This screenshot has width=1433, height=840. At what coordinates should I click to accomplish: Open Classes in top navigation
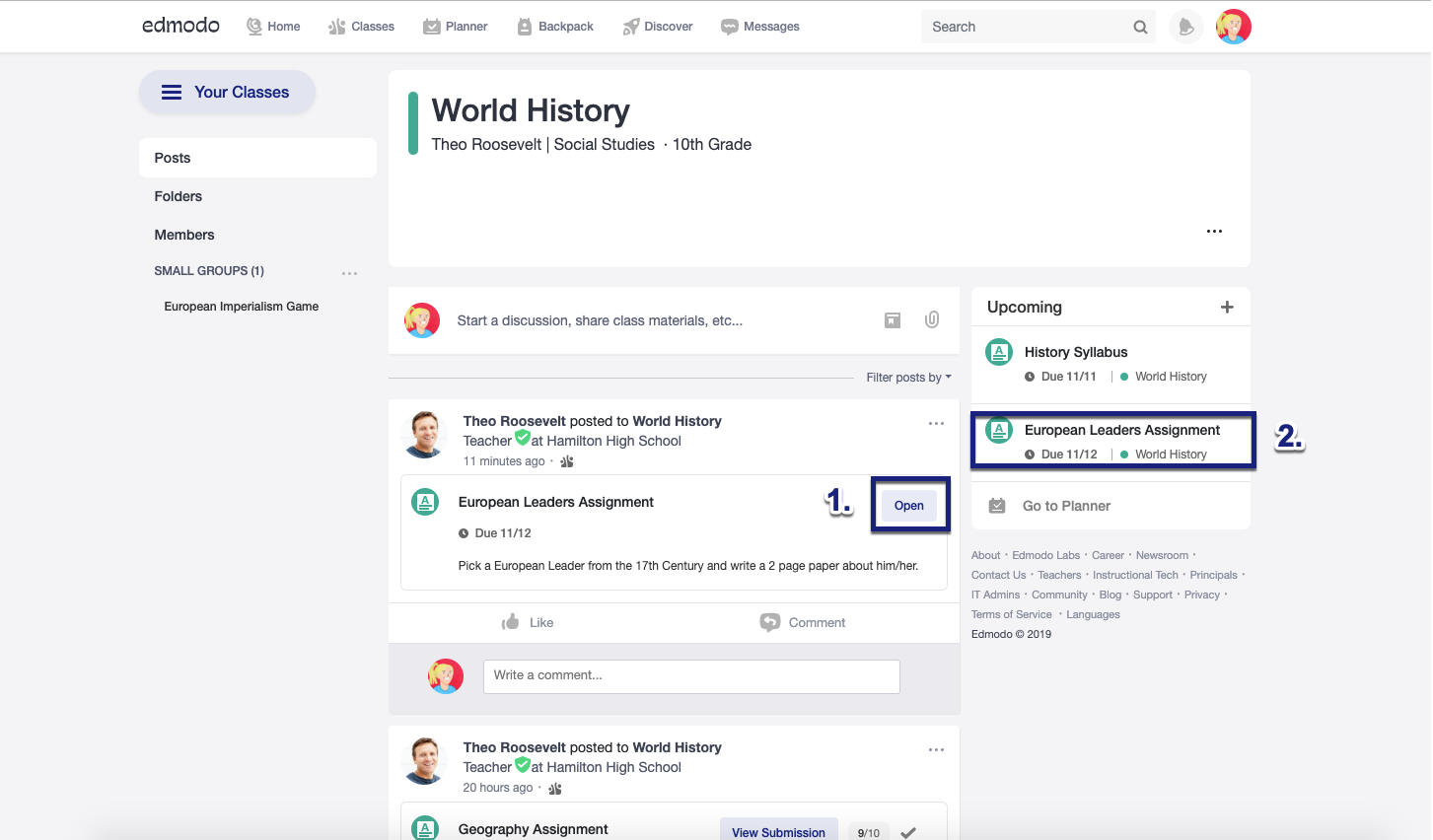coord(361,27)
